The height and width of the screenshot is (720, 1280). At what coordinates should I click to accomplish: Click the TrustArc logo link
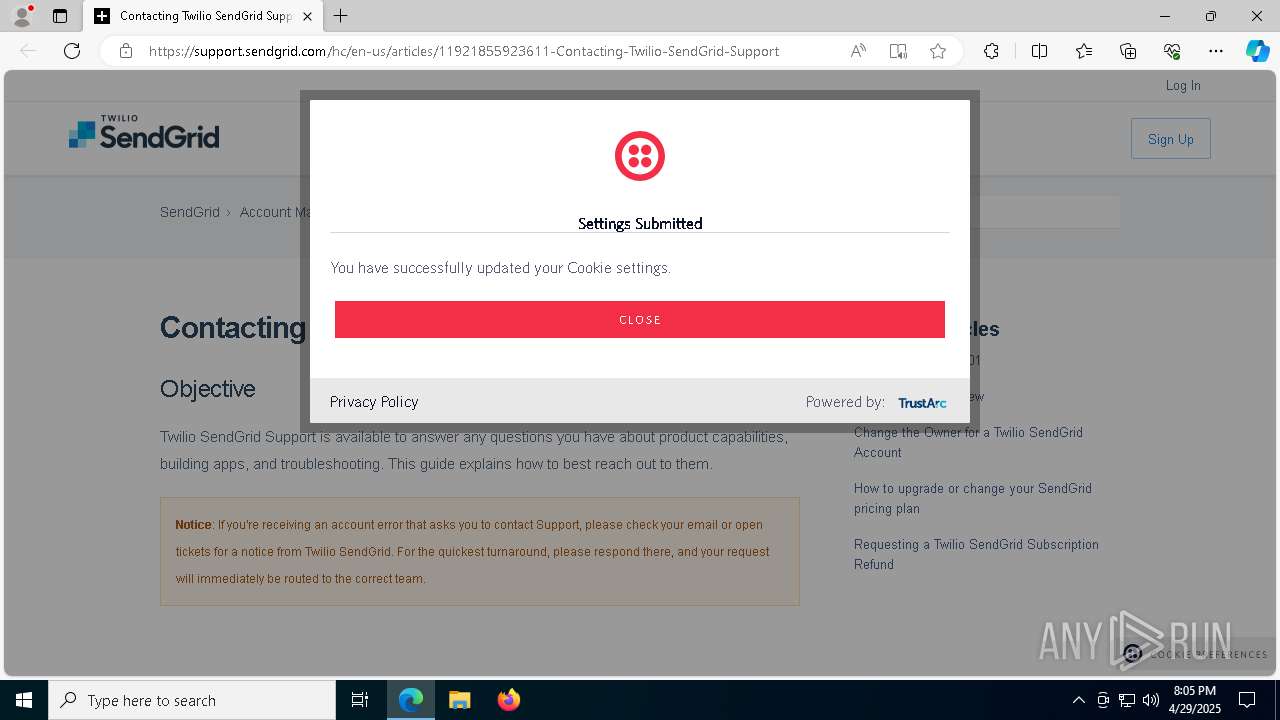(922, 402)
